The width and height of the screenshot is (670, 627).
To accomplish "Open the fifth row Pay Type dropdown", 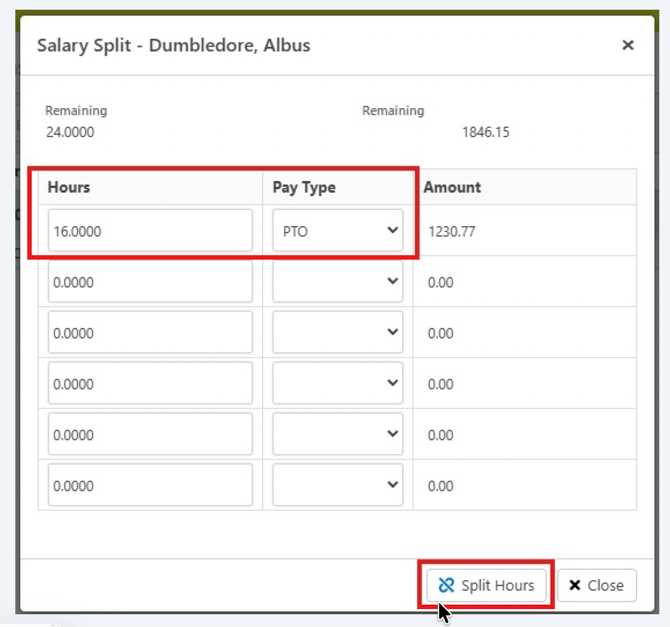I will [x=337, y=435].
